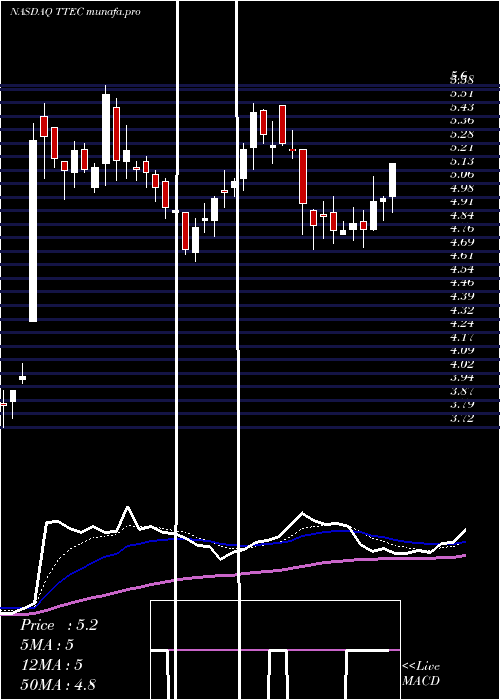Click the 4.09 price axis label
This screenshot has height=700, width=500.
(x=462, y=350)
